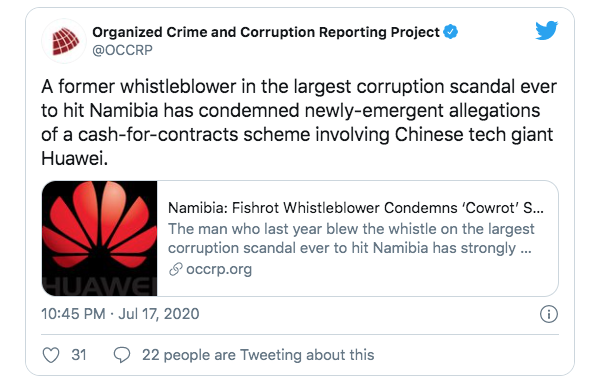Click the reply speech bubble icon

tap(122, 355)
